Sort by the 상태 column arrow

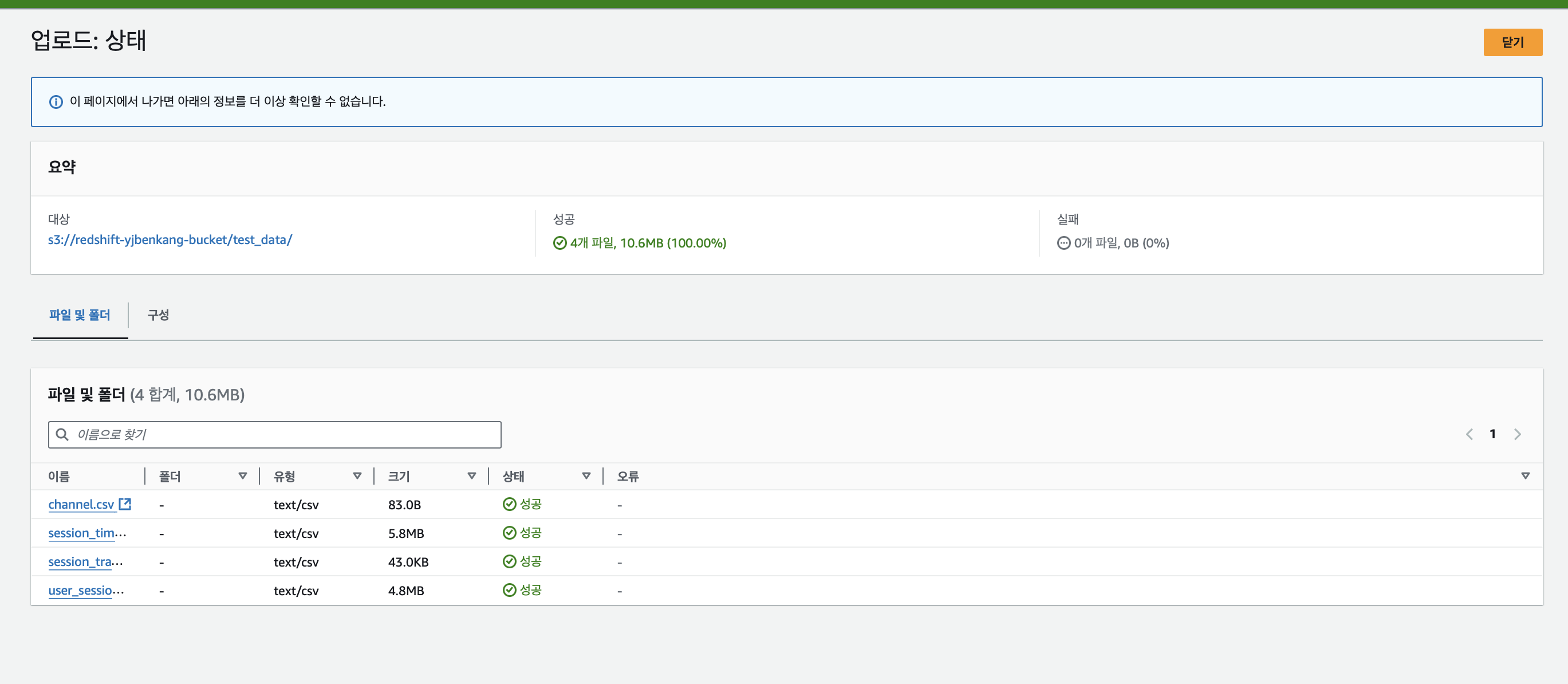point(586,475)
